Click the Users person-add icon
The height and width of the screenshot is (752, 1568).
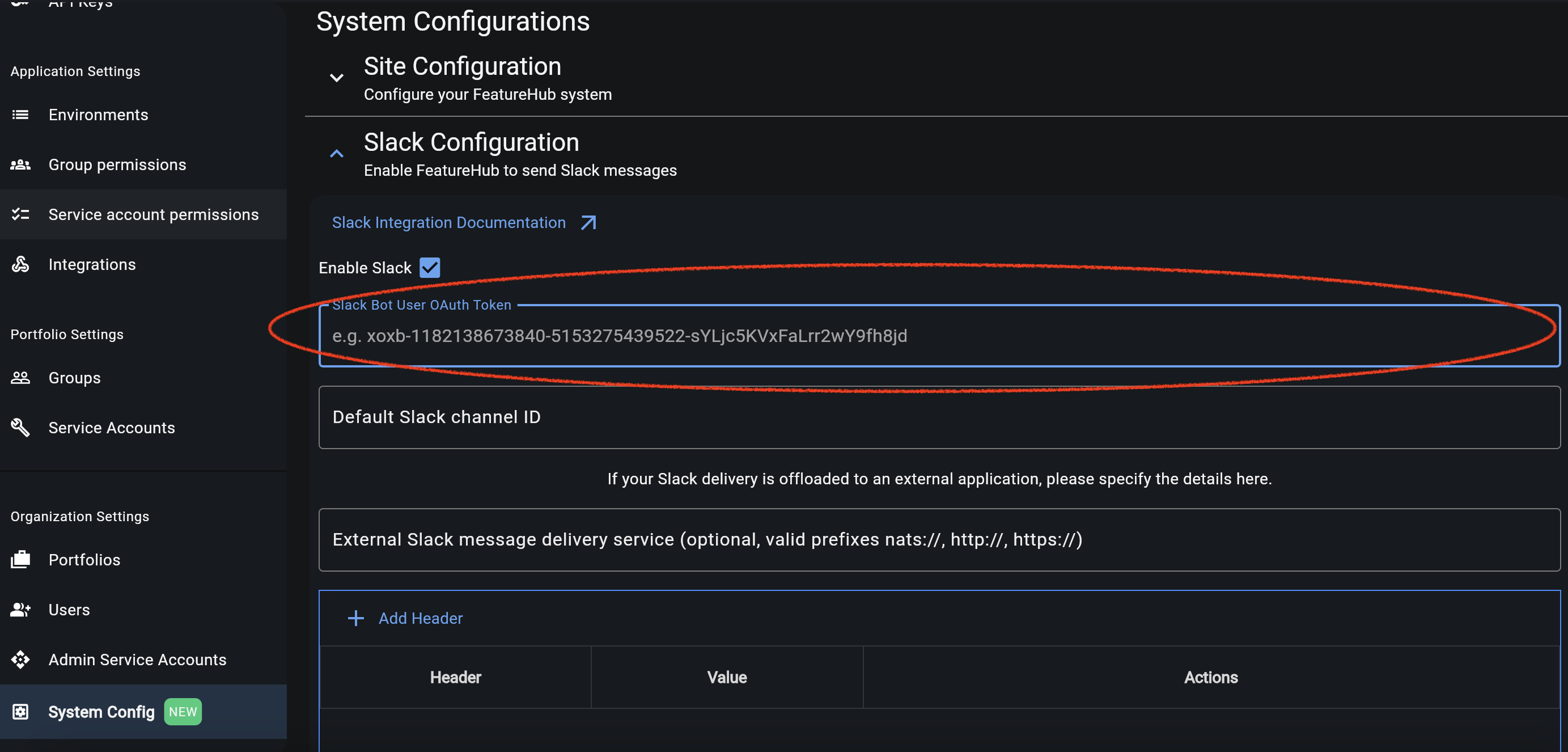click(20, 610)
